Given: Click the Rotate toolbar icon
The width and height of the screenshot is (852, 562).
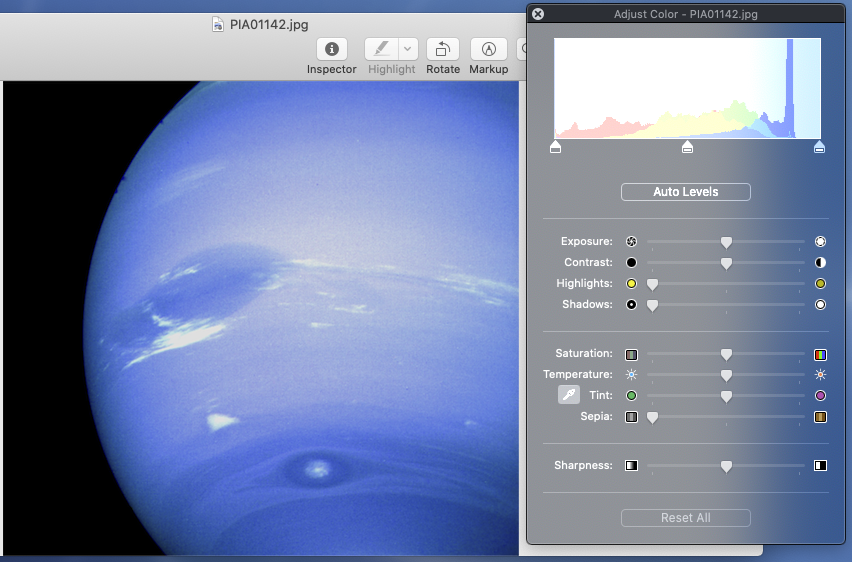Looking at the screenshot, I should click(443, 49).
